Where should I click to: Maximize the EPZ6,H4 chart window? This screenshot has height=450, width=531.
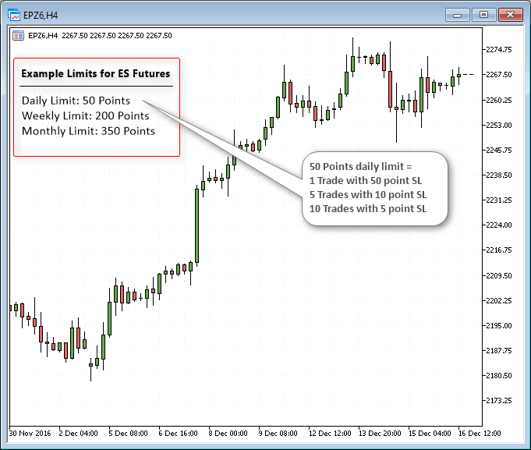click(x=484, y=15)
